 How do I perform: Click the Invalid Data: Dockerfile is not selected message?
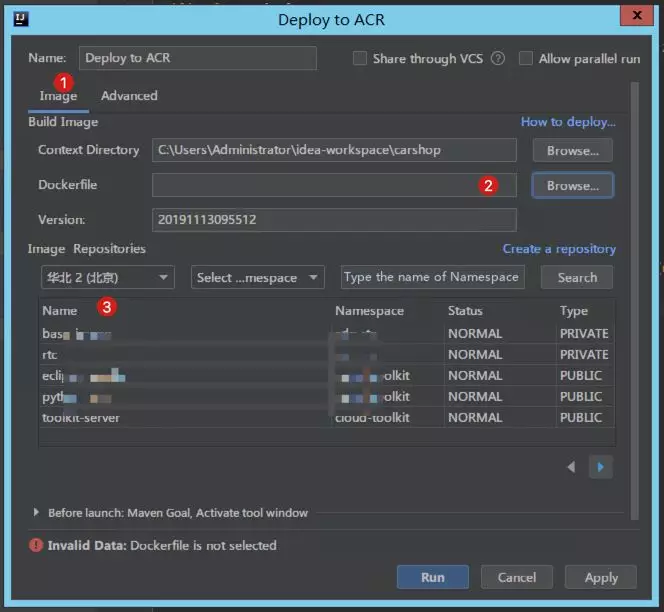pos(162,545)
